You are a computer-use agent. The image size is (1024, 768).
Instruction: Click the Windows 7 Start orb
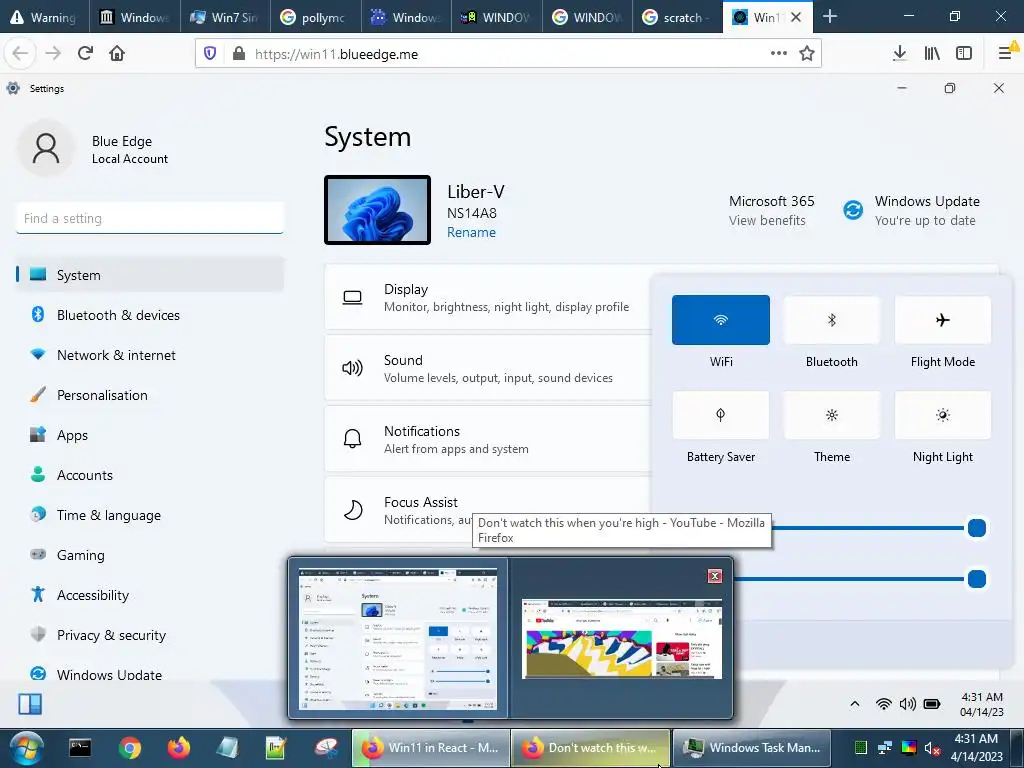27,748
